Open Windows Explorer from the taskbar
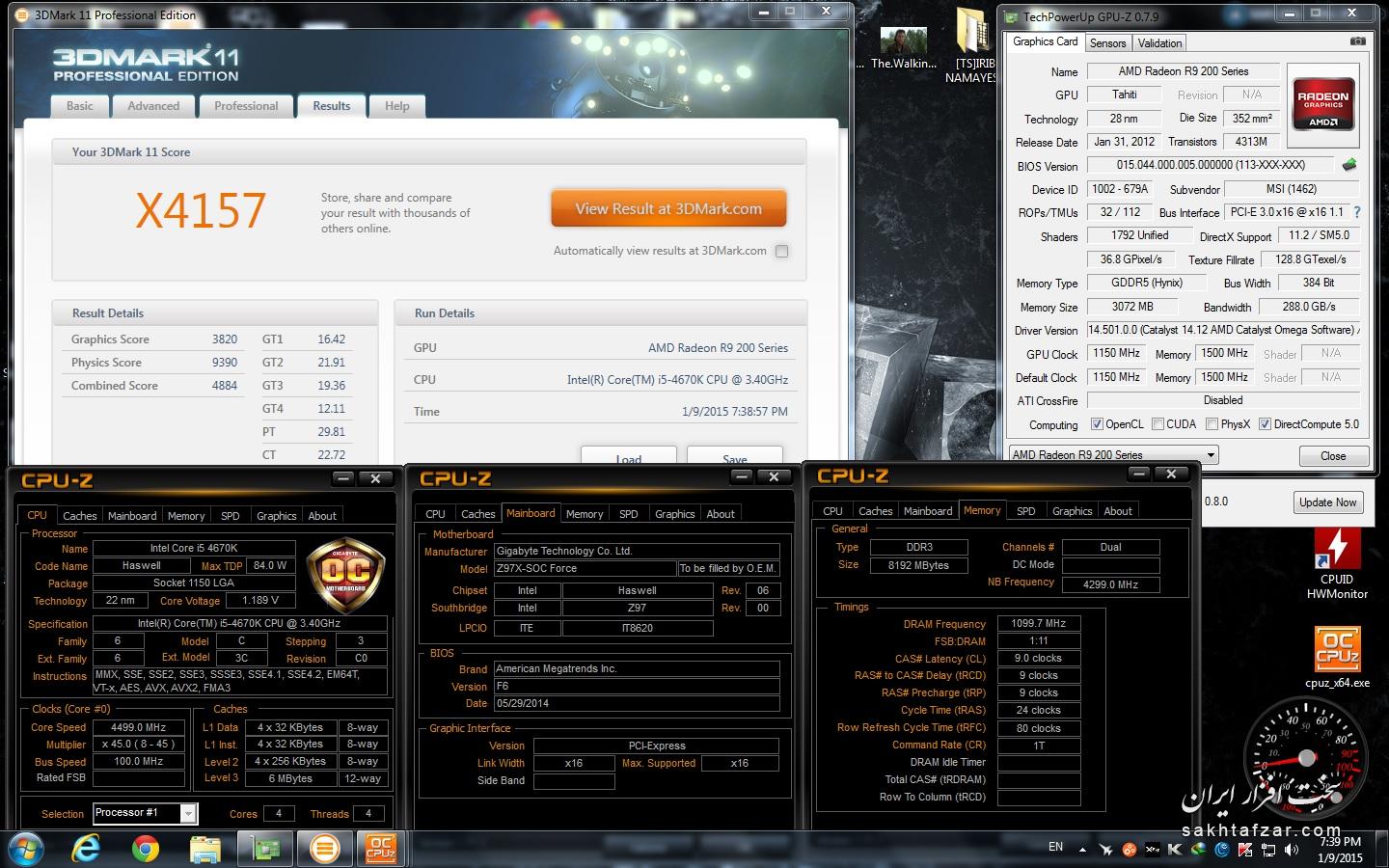Image resolution: width=1389 pixels, height=868 pixels. click(x=204, y=849)
